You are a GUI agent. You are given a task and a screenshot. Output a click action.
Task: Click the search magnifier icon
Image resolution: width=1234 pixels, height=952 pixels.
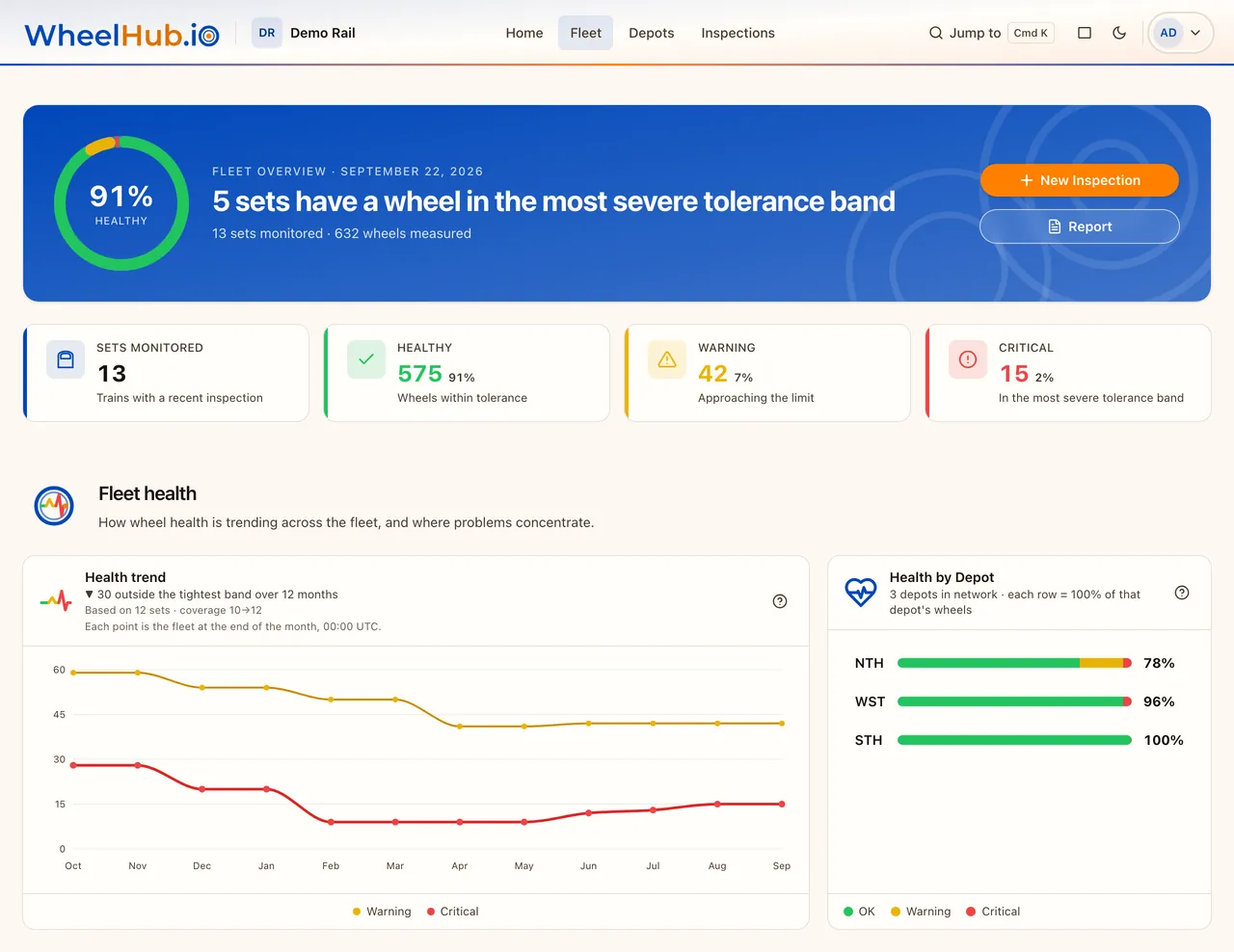pyautogui.click(x=935, y=33)
